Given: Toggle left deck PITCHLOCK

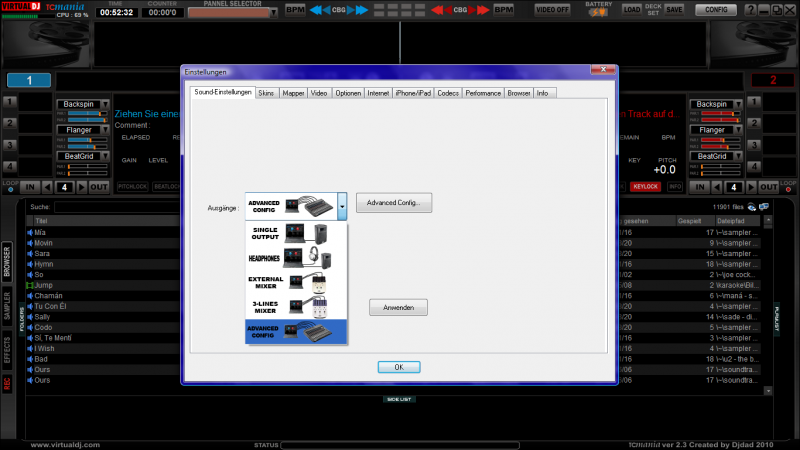Looking at the screenshot, I should (132, 187).
